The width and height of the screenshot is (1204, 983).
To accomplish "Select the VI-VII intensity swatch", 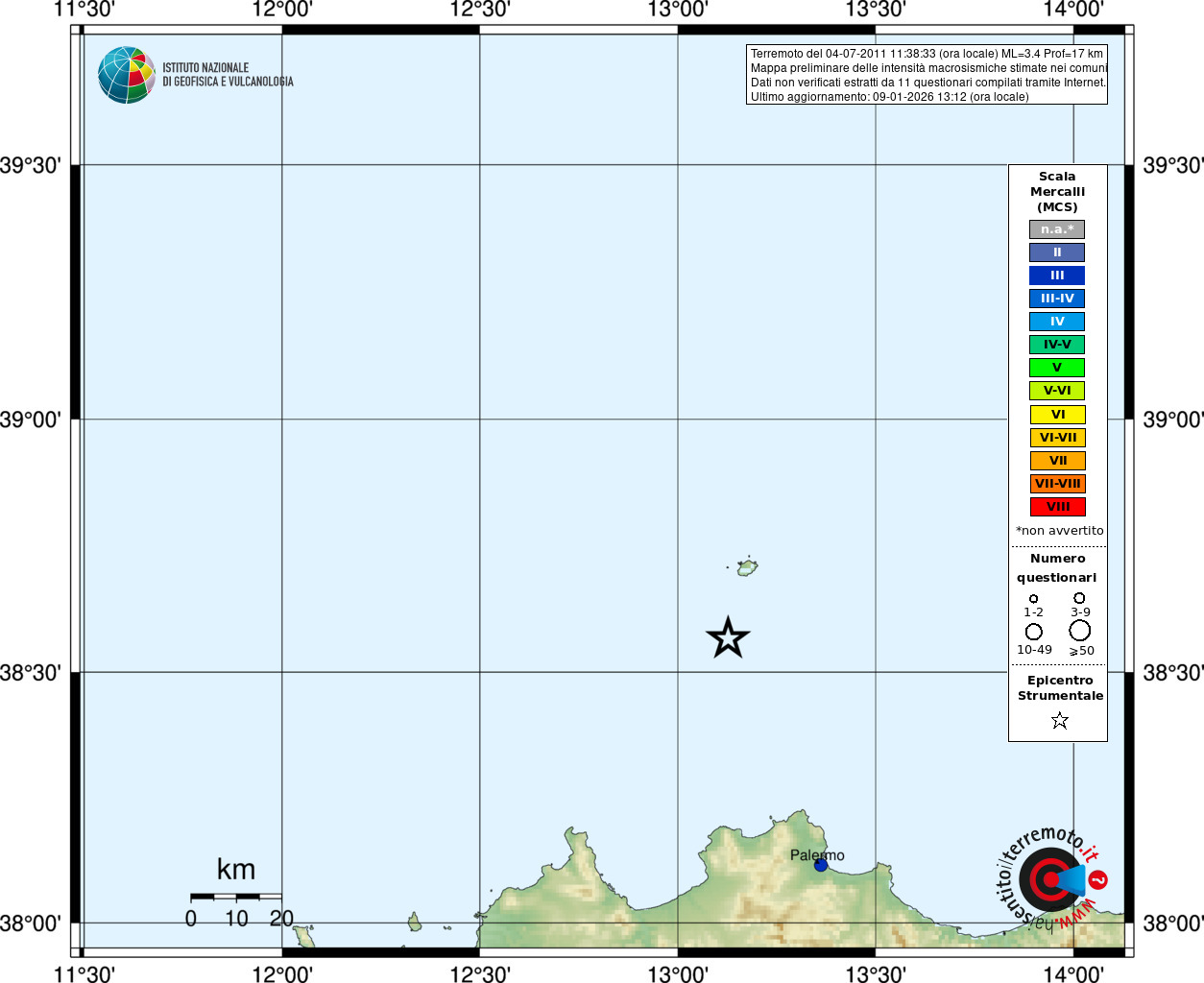I will [x=1057, y=438].
